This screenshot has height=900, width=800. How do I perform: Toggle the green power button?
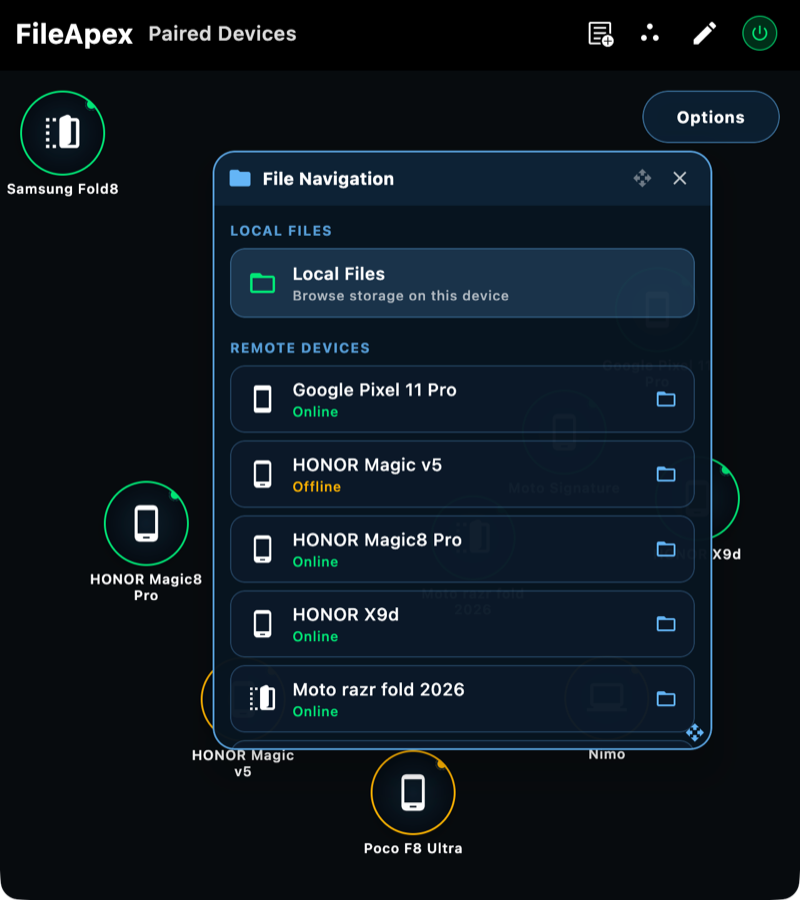(759, 33)
